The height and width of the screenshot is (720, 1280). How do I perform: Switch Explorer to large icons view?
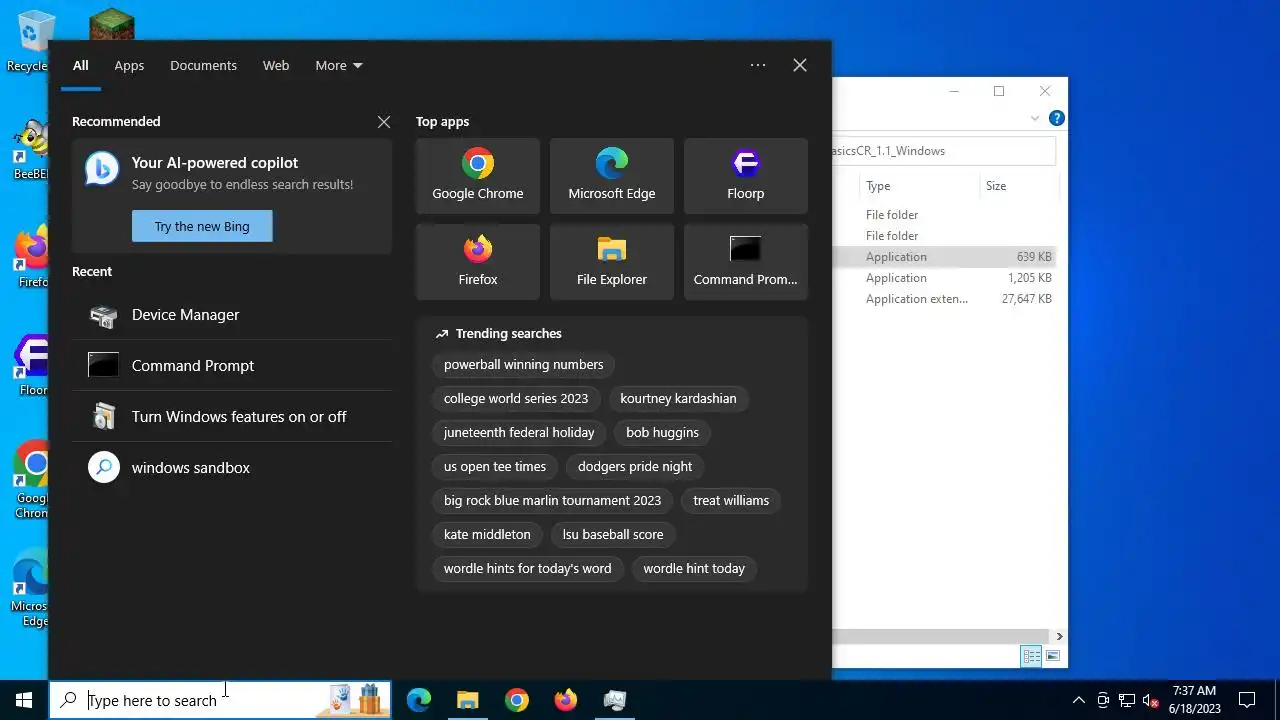tap(1052, 656)
